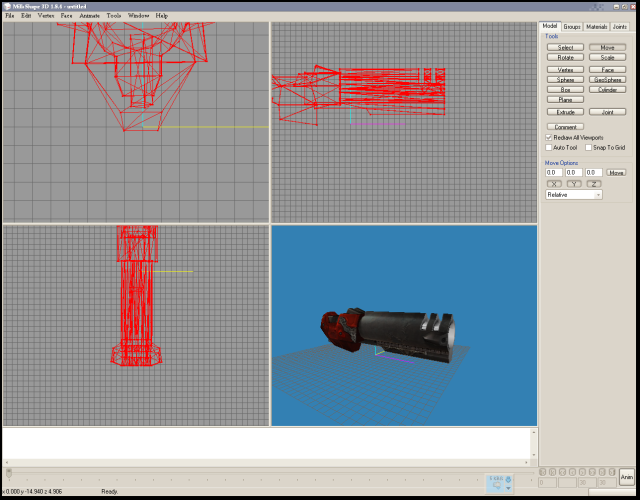Click the top-left wireframe front viewport
The image size is (640, 500).
(136, 122)
